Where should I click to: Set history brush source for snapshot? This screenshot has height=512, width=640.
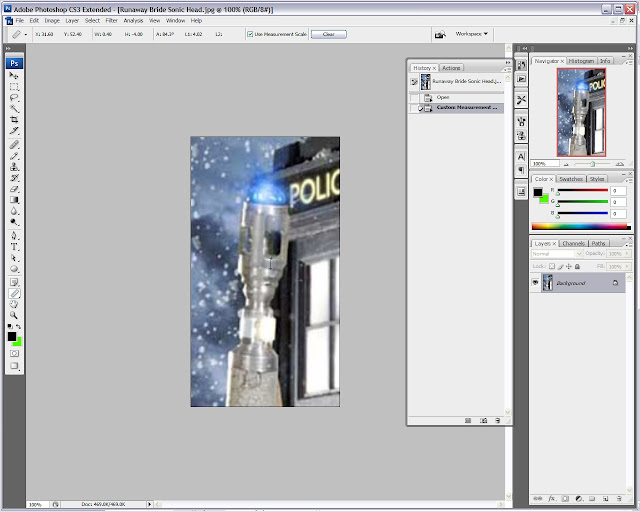(x=414, y=82)
